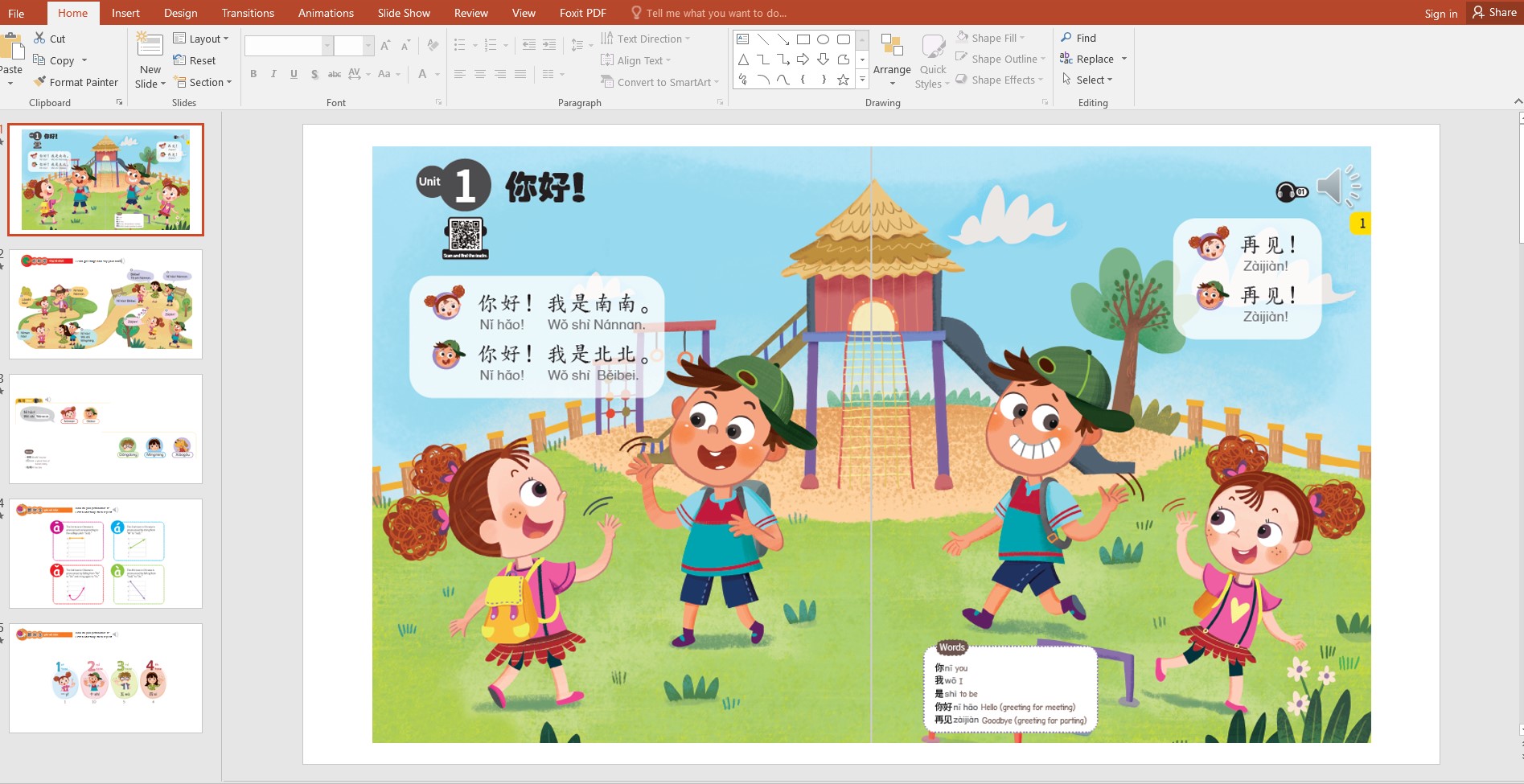Viewport: 1524px width, 784px height.
Task: Click the Text Direction icon
Action: (x=609, y=38)
